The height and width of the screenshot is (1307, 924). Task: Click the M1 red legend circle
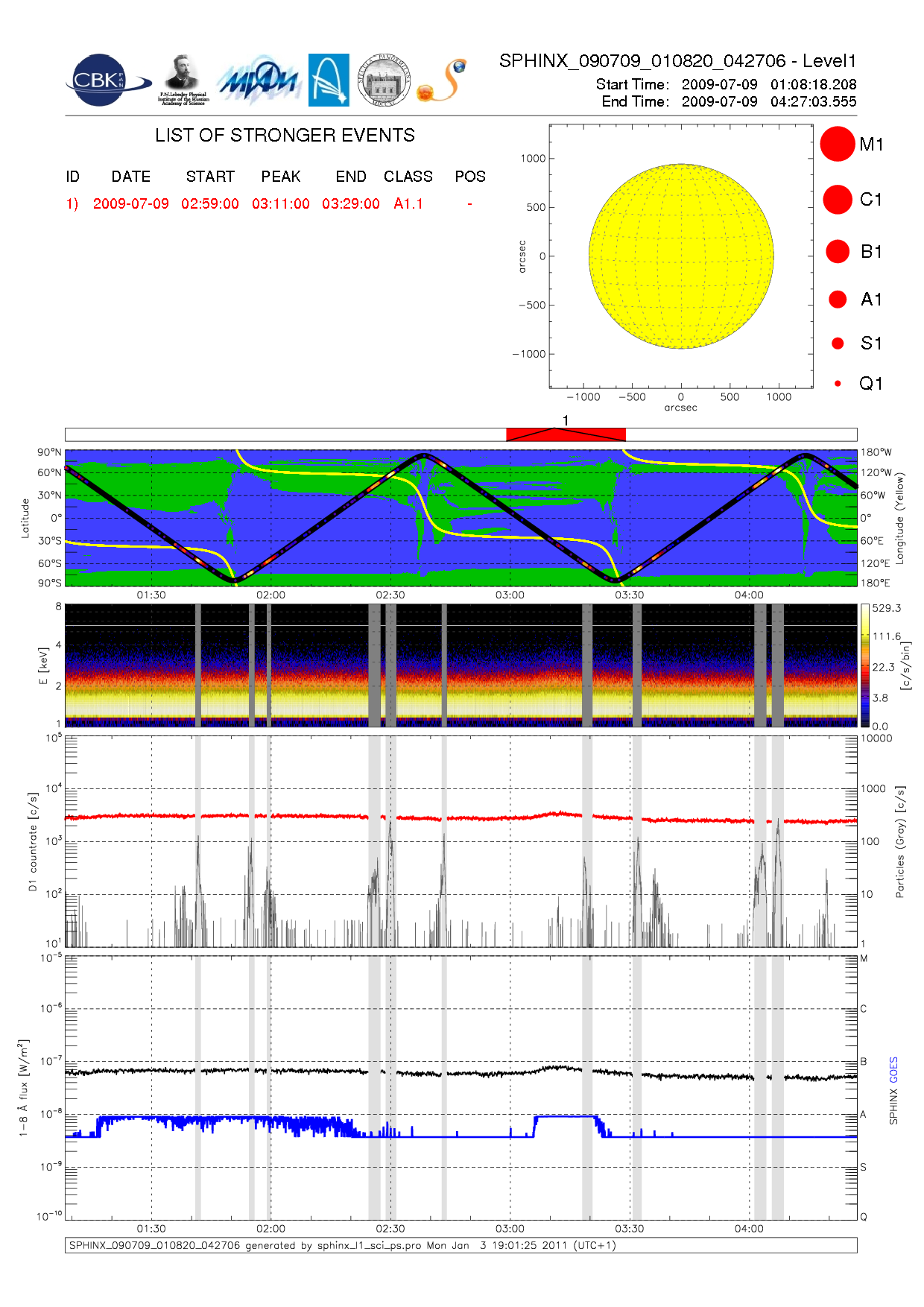pyautogui.click(x=838, y=144)
